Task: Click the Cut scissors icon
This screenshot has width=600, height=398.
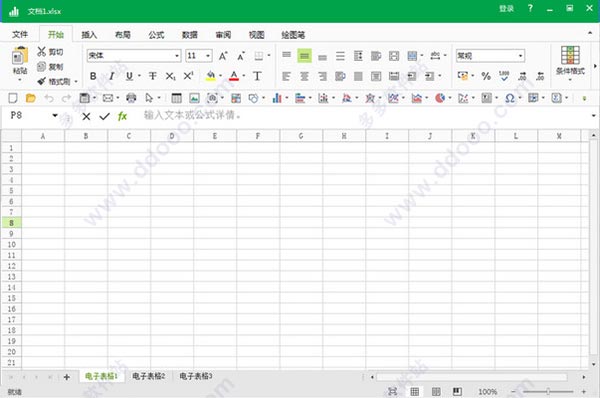Action: (x=41, y=51)
